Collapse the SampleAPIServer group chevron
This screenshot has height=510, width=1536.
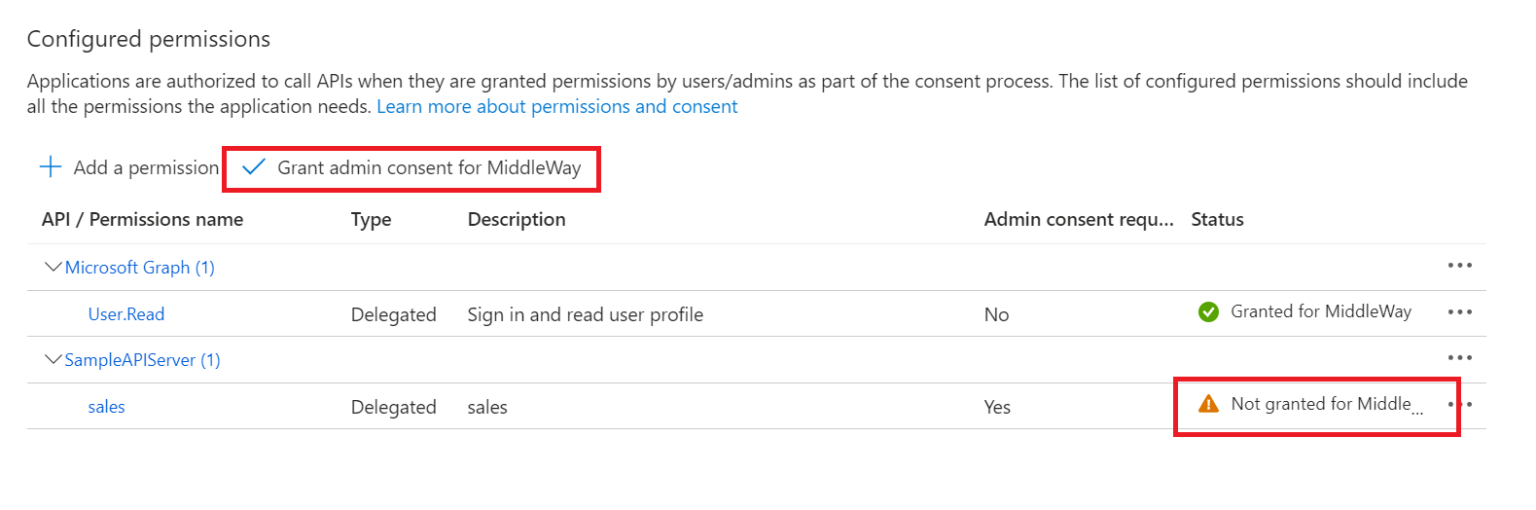(54, 359)
